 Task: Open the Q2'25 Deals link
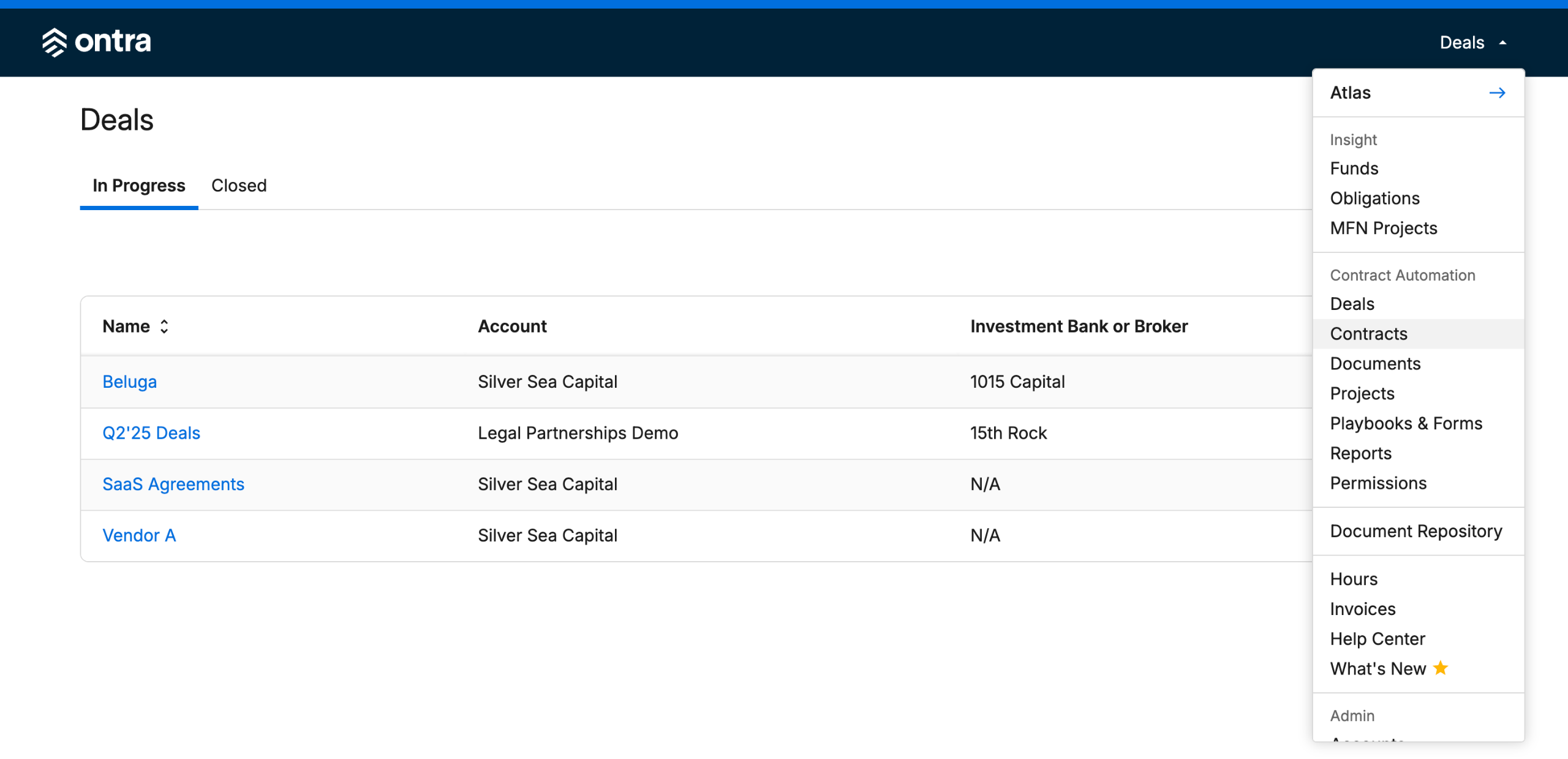(x=151, y=433)
